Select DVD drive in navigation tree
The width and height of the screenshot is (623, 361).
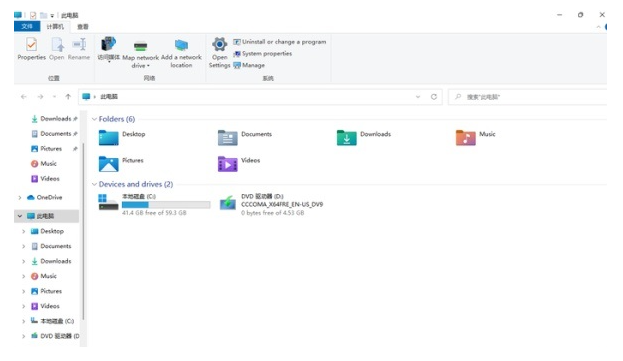tap(55, 336)
